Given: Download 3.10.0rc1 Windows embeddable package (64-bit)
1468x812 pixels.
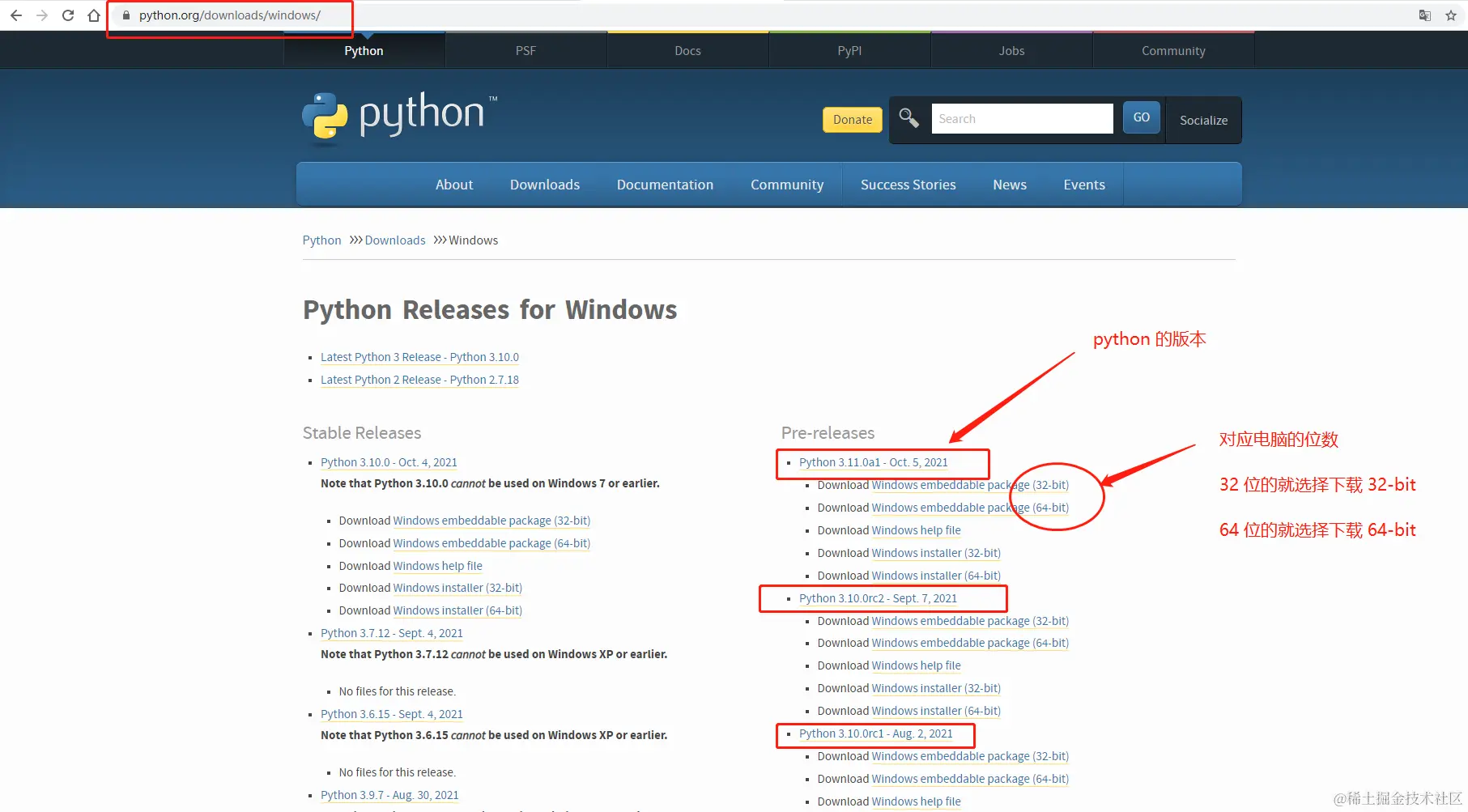Looking at the screenshot, I should 970,779.
